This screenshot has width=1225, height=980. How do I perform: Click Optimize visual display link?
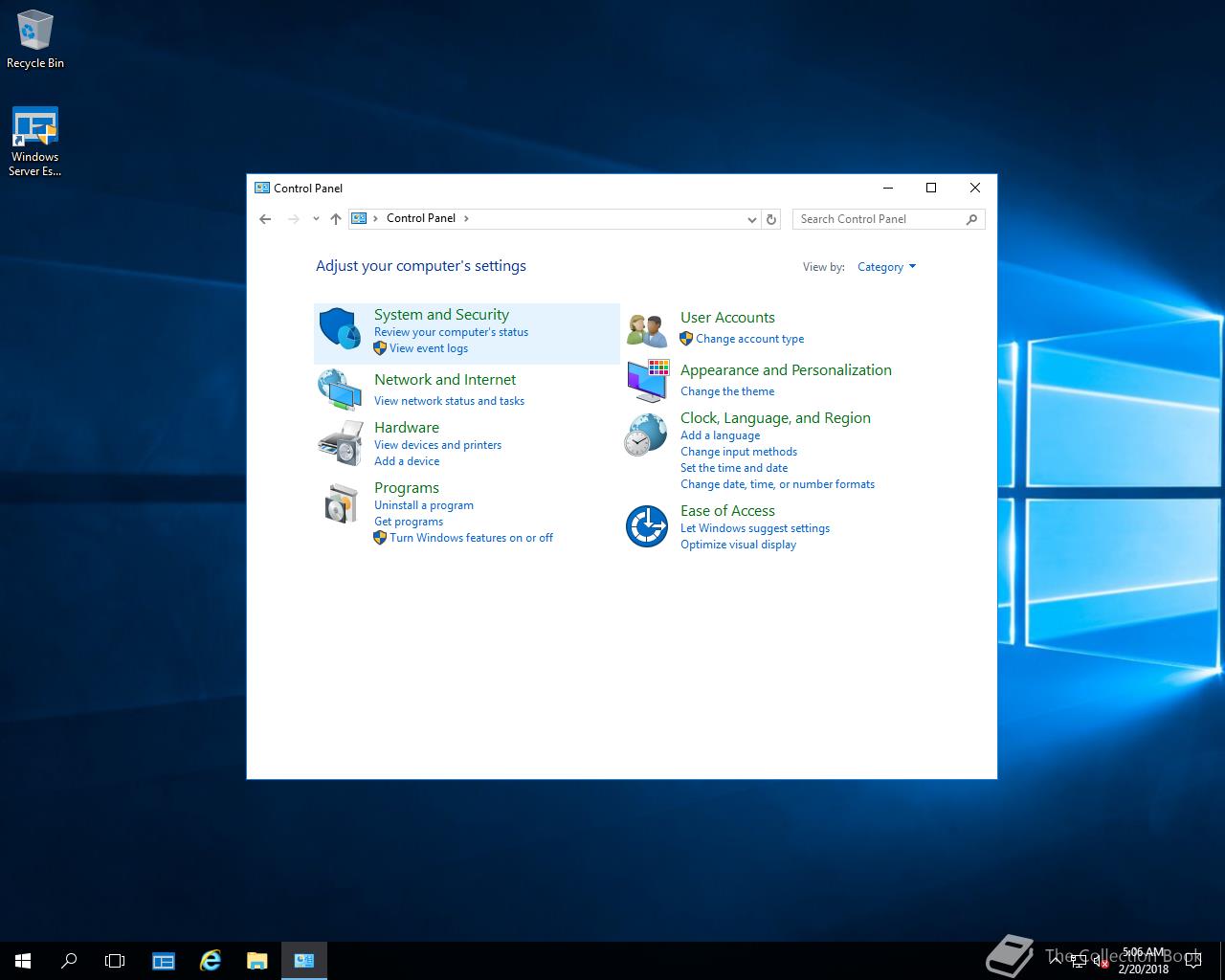pyautogui.click(x=738, y=545)
